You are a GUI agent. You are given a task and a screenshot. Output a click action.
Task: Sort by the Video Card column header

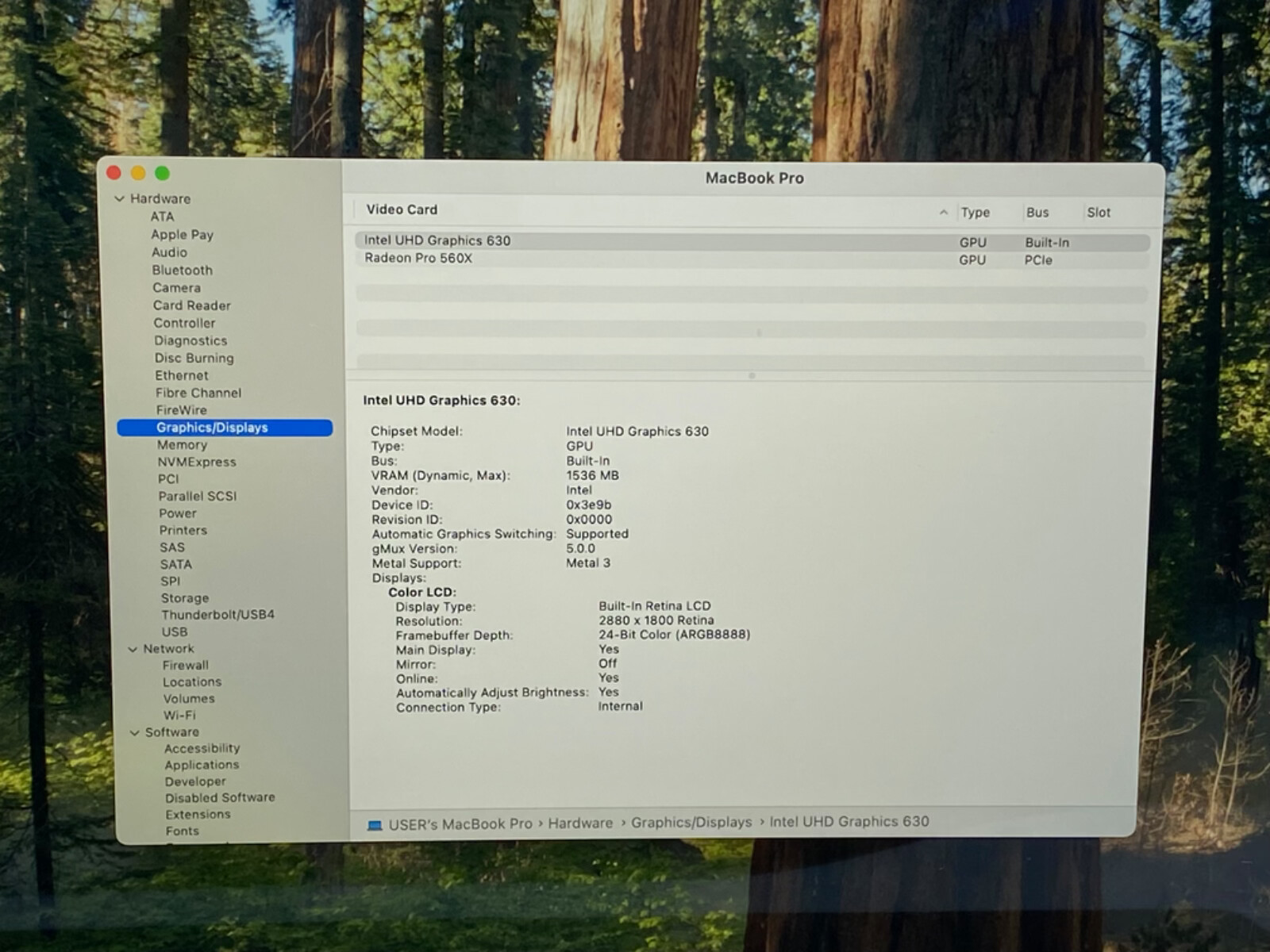(402, 209)
